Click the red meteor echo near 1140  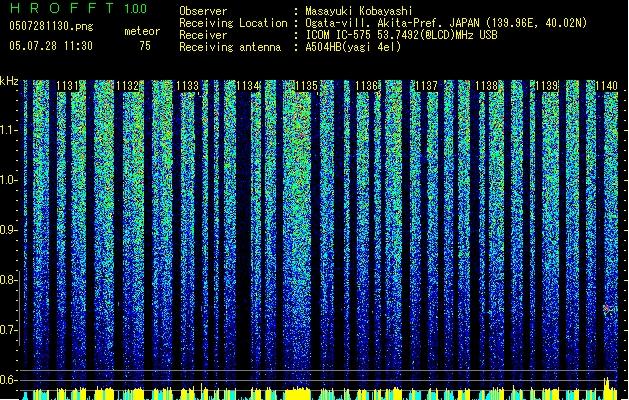click(x=607, y=308)
